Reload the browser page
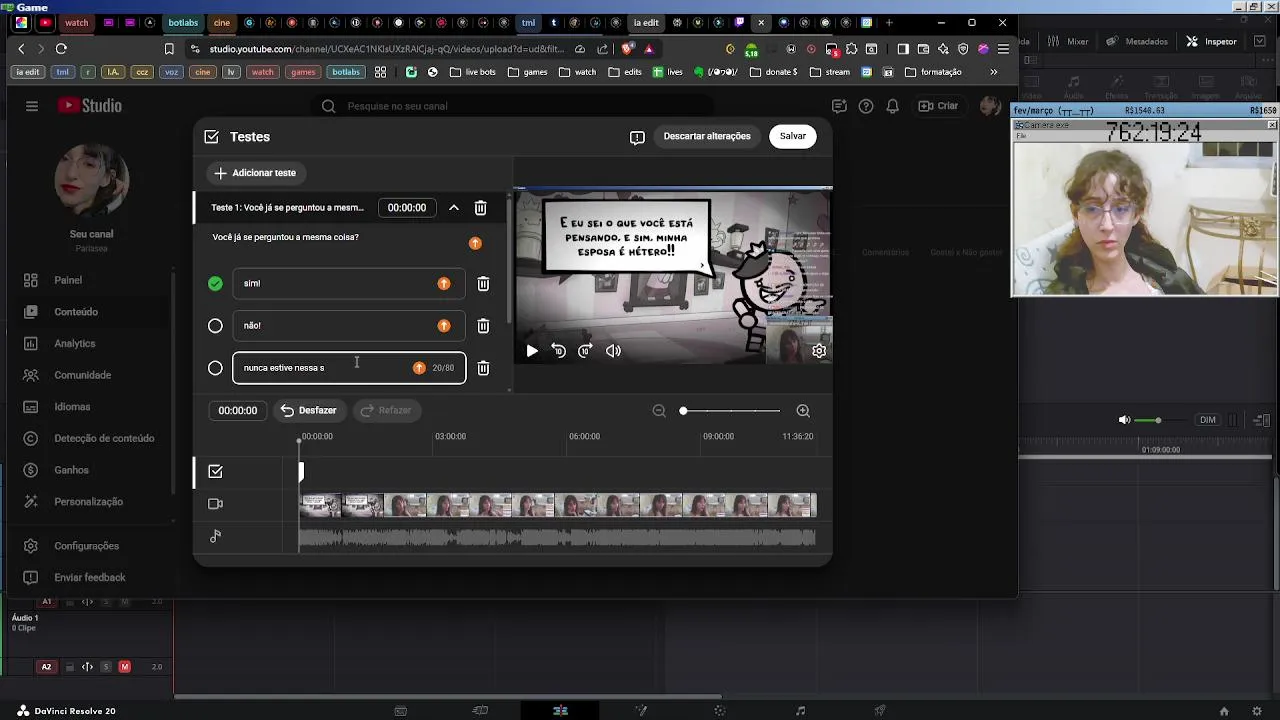This screenshot has width=1280, height=720. 61,49
